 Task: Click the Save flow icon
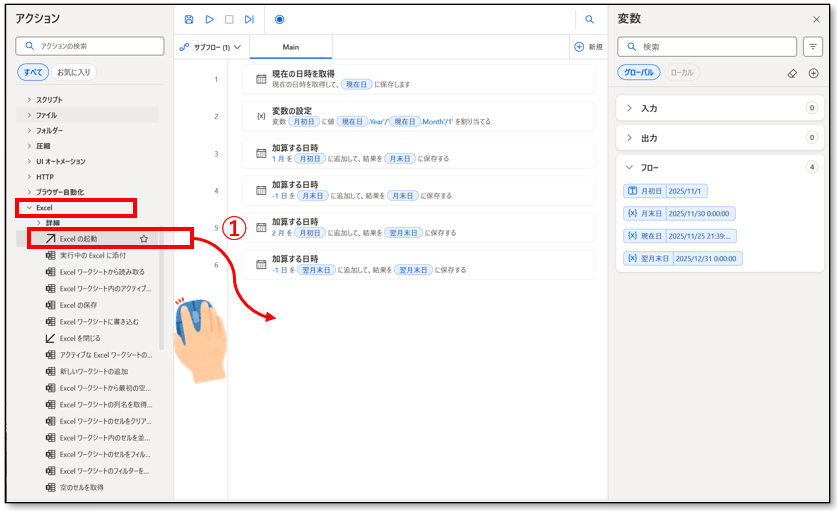coord(190,19)
